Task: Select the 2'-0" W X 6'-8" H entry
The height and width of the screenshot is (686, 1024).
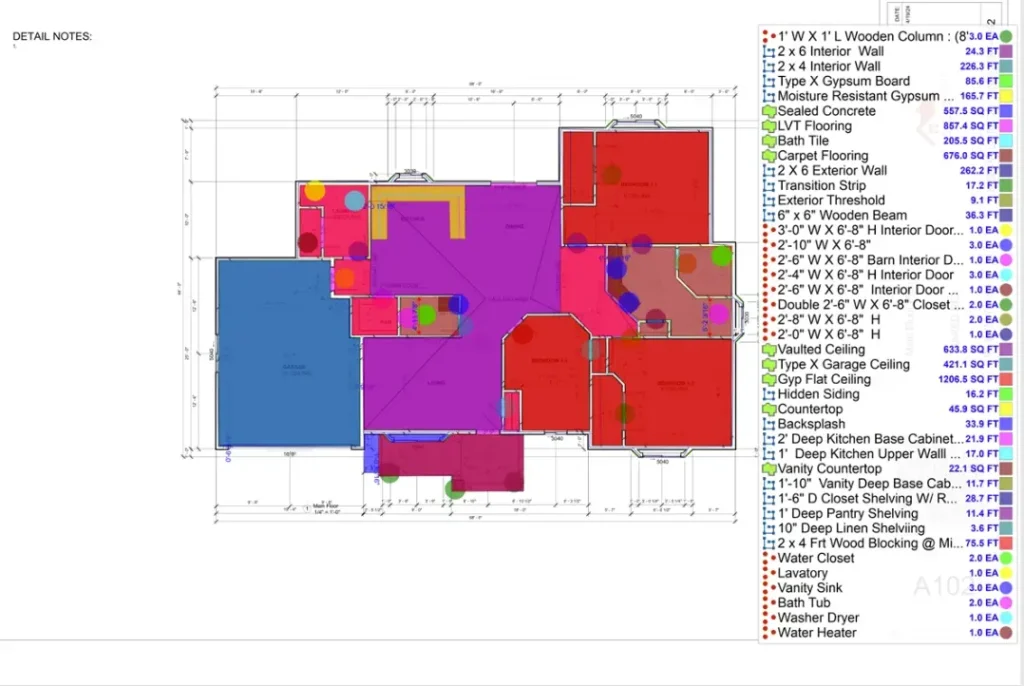Action: (888, 335)
